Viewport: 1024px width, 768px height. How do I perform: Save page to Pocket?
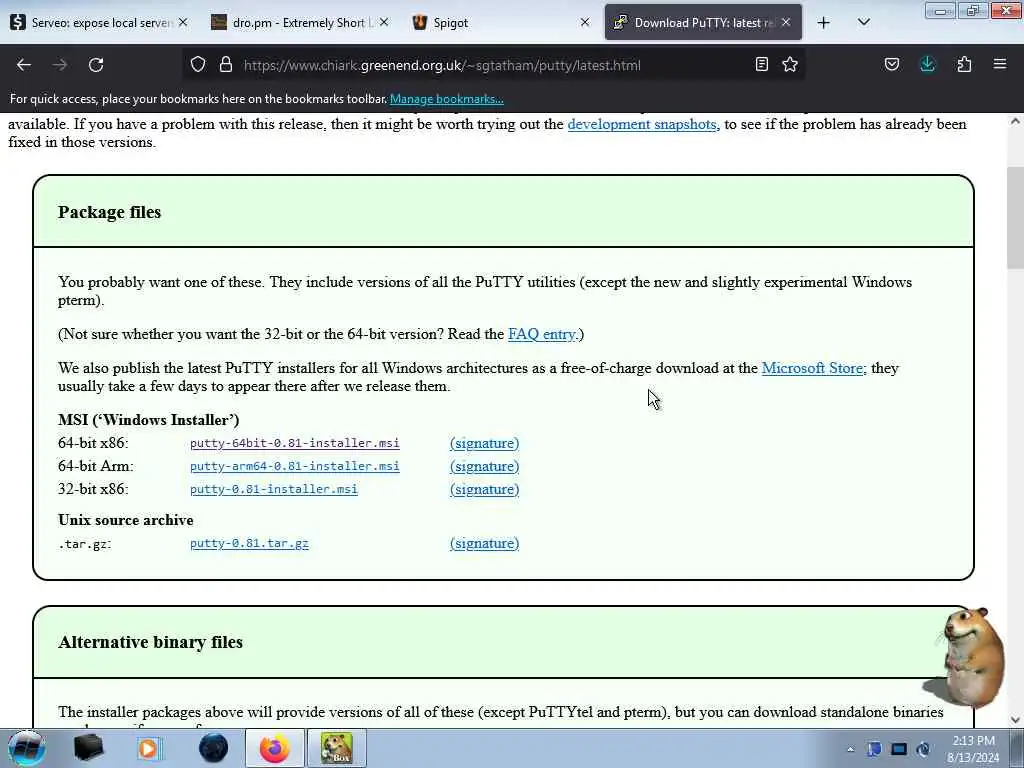pos(892,65)
